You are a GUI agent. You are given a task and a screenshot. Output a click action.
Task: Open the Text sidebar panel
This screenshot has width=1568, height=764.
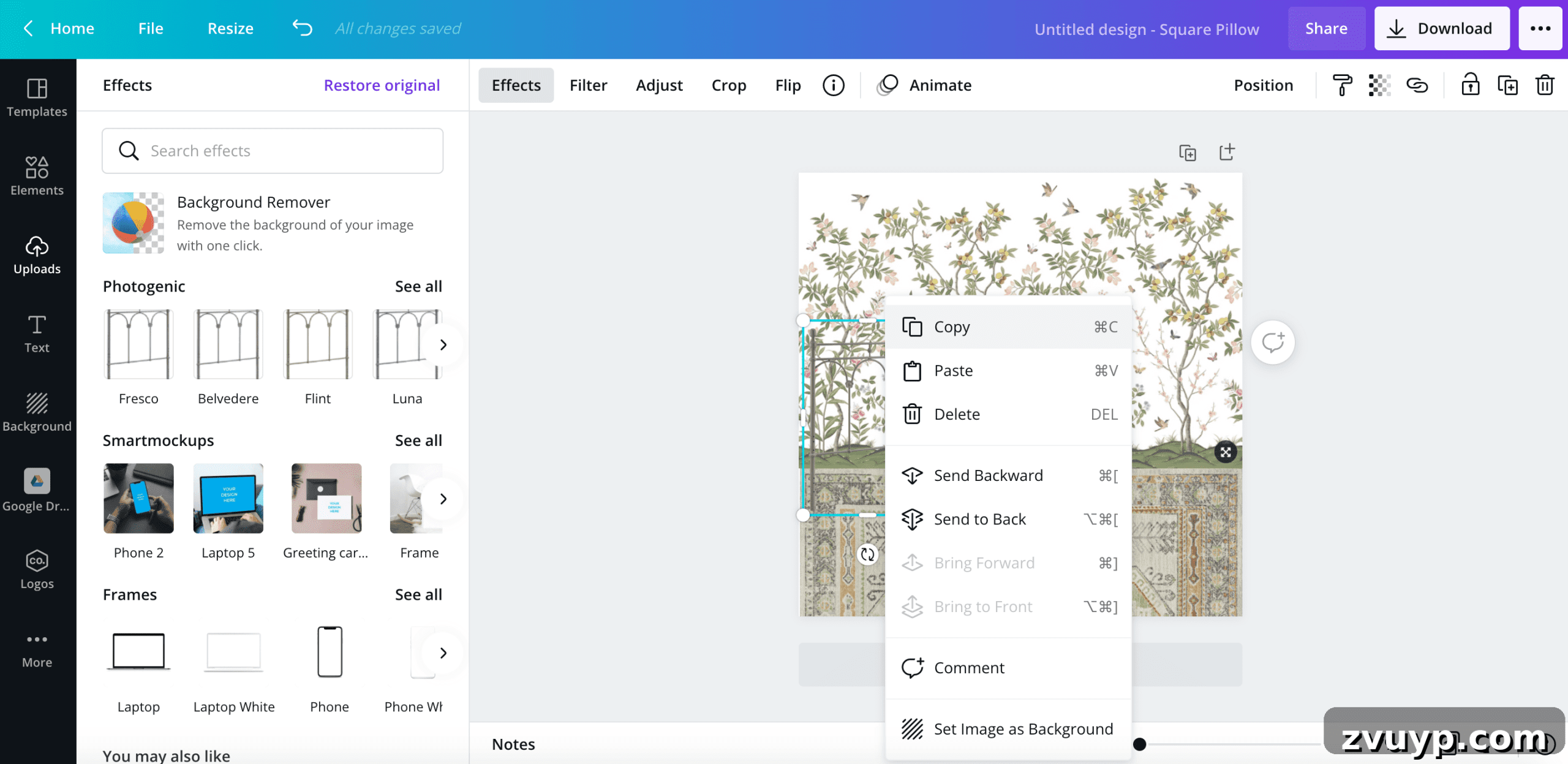pos(37,334)
